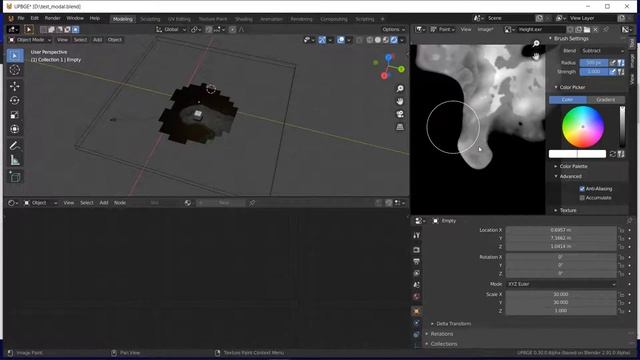Switch to the Scripting workspace tab
The image size is (640, 360).
(364, 19)
